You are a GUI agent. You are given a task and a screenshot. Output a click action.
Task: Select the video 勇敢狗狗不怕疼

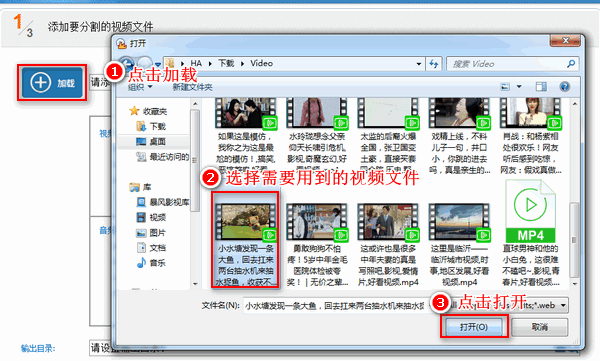317,245
